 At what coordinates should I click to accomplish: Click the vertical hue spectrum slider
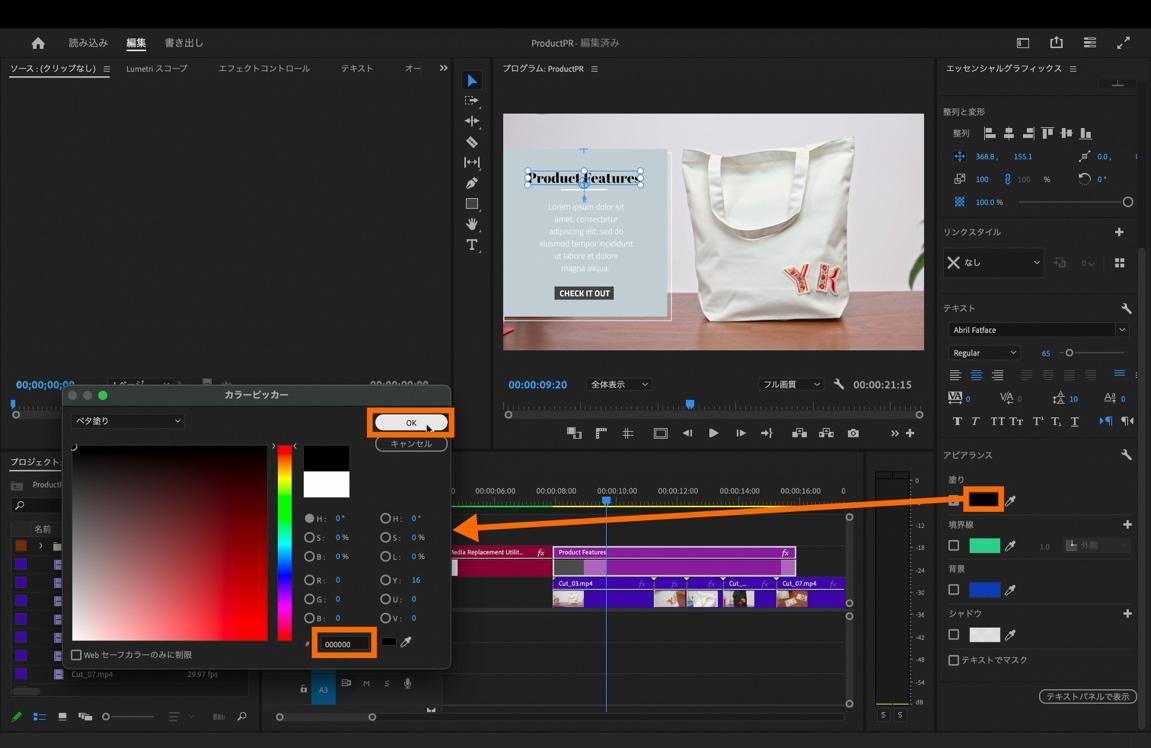[x=284, y=542]
